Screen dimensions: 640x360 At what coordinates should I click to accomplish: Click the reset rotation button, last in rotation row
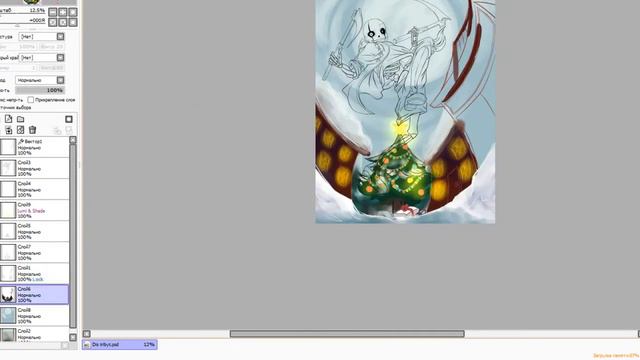(73, 22)
